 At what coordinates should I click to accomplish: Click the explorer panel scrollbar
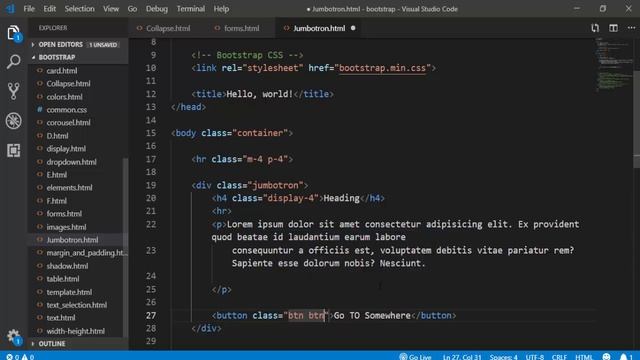click(125, 247)
